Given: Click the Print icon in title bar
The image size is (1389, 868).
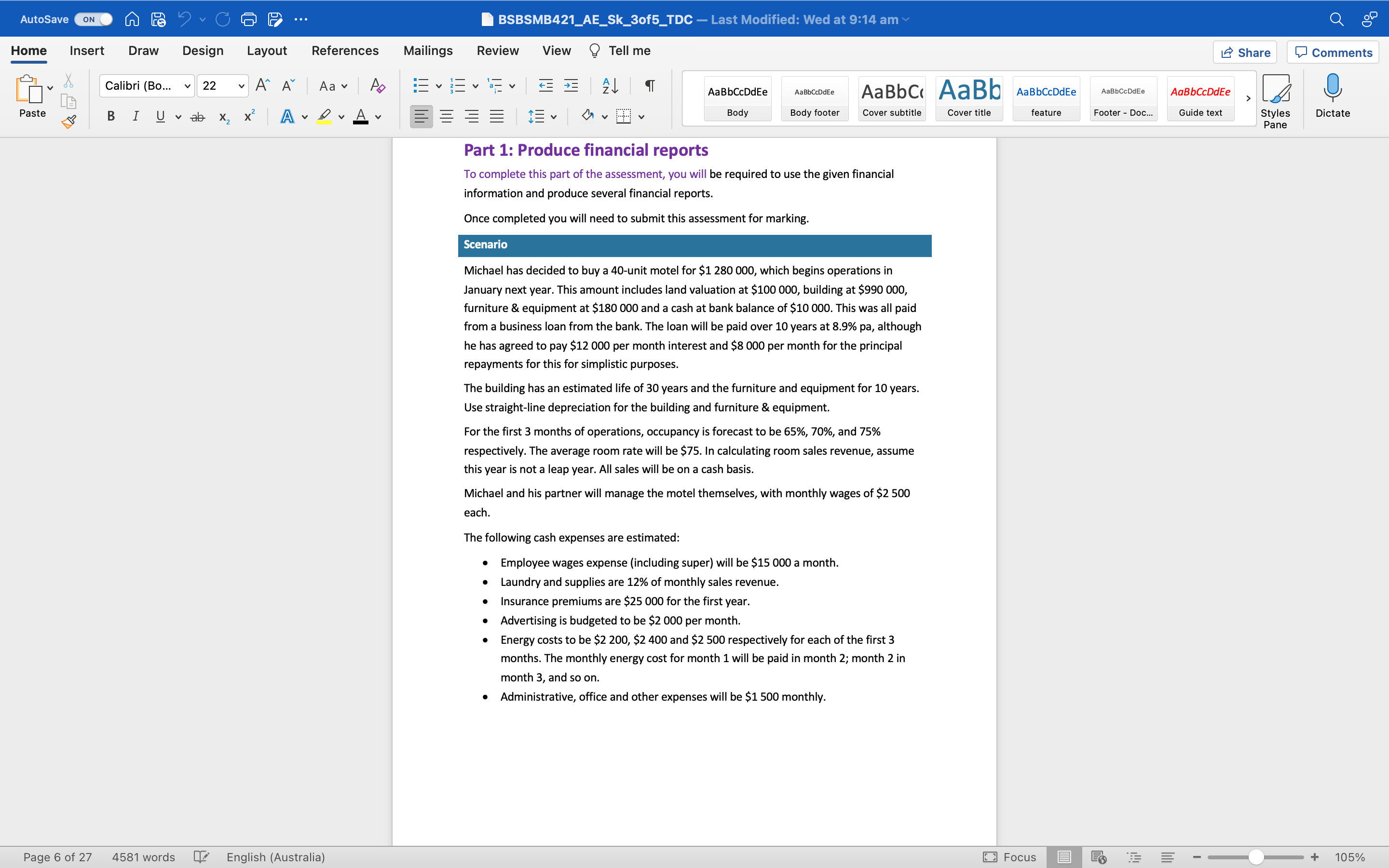Looking at the screenshot, I should 248,19.
